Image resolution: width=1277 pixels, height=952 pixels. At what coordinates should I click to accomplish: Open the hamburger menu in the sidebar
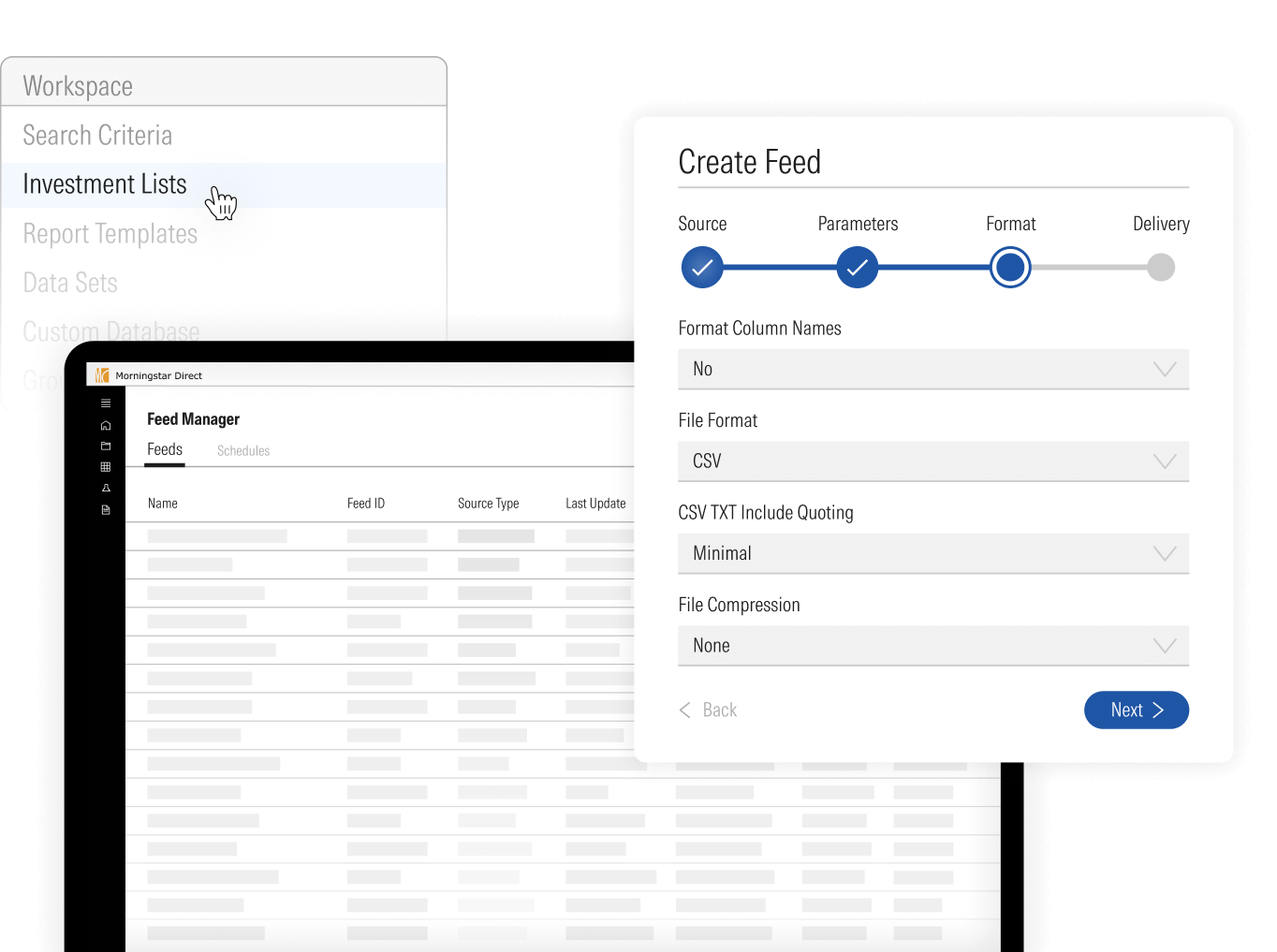pyautogui.click(x=106, y=403)
